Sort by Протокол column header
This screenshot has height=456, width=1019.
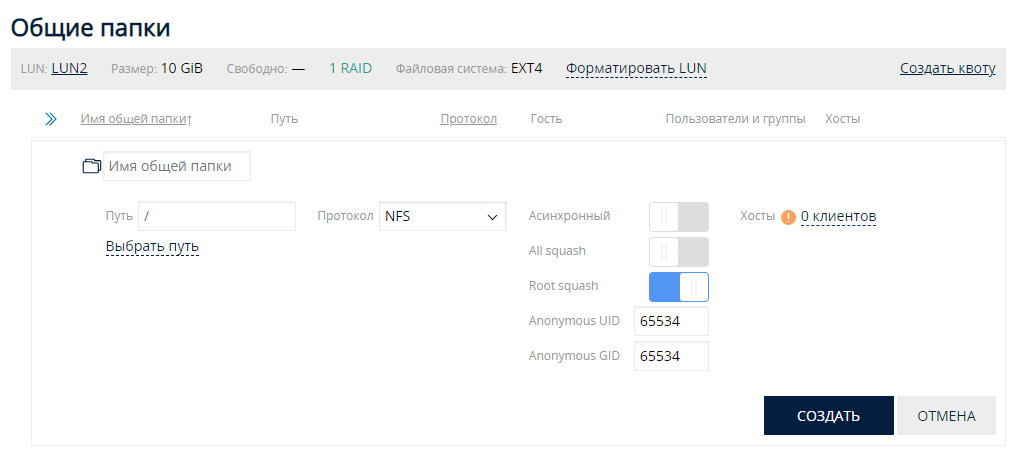[x=469, y=119]
